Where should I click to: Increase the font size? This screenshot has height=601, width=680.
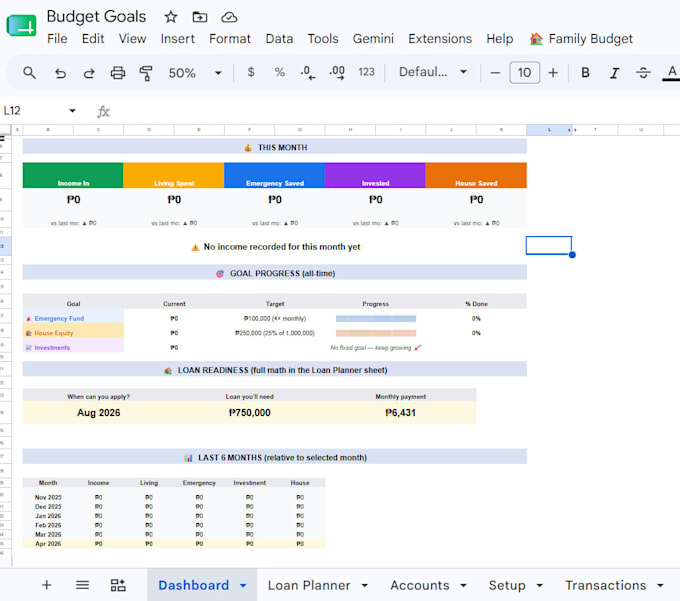coord(553,72)
